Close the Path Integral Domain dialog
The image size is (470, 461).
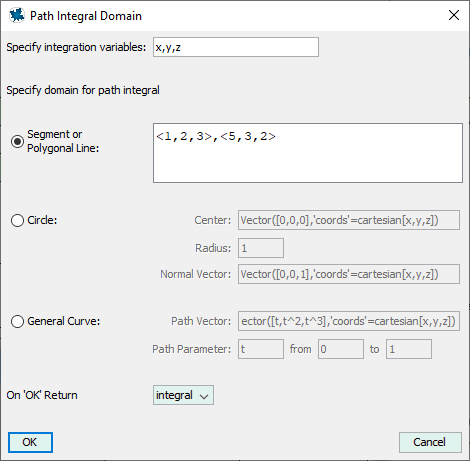coord(454,15)
